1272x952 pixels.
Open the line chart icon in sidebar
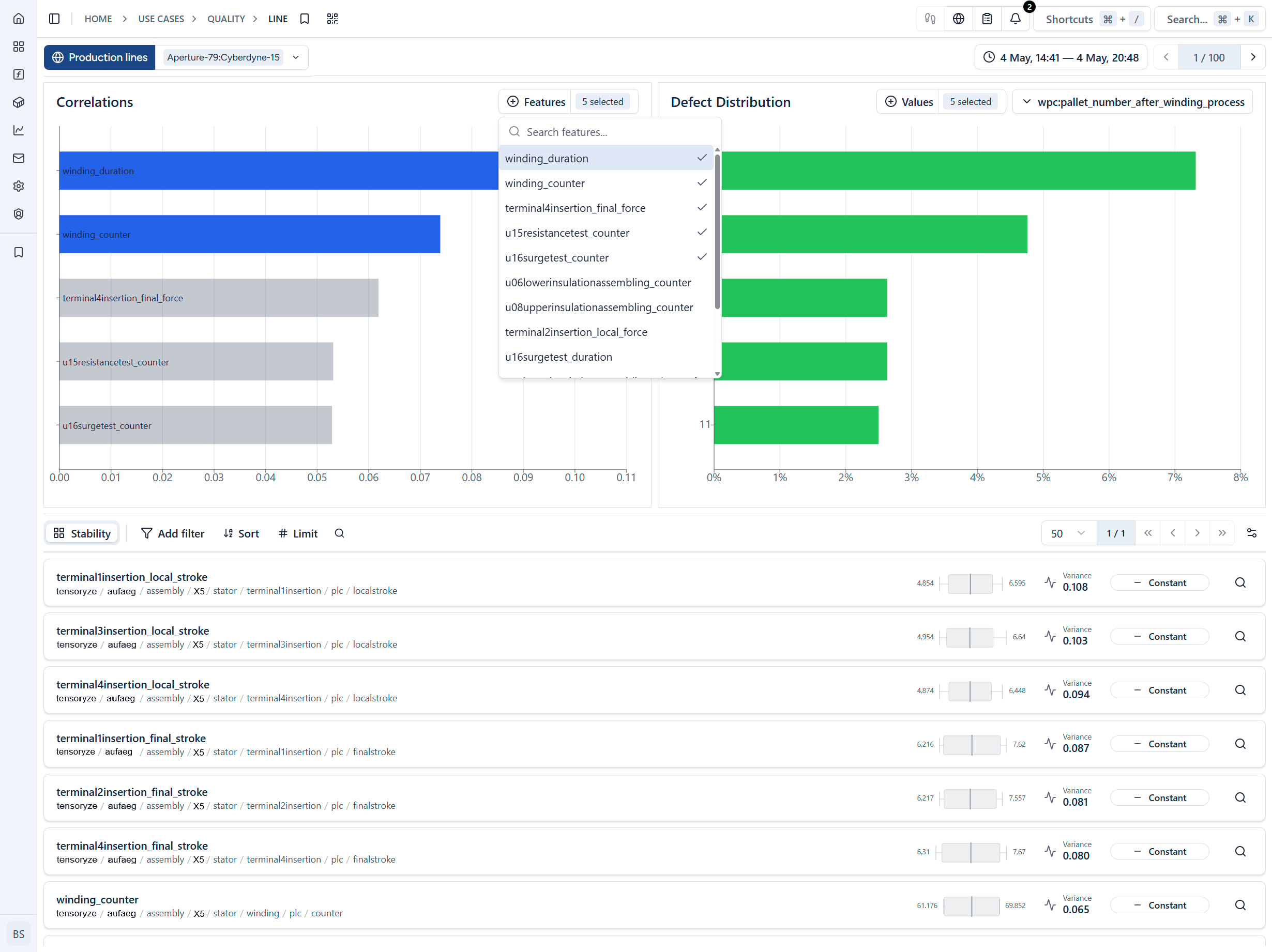[x=19, y=130]
